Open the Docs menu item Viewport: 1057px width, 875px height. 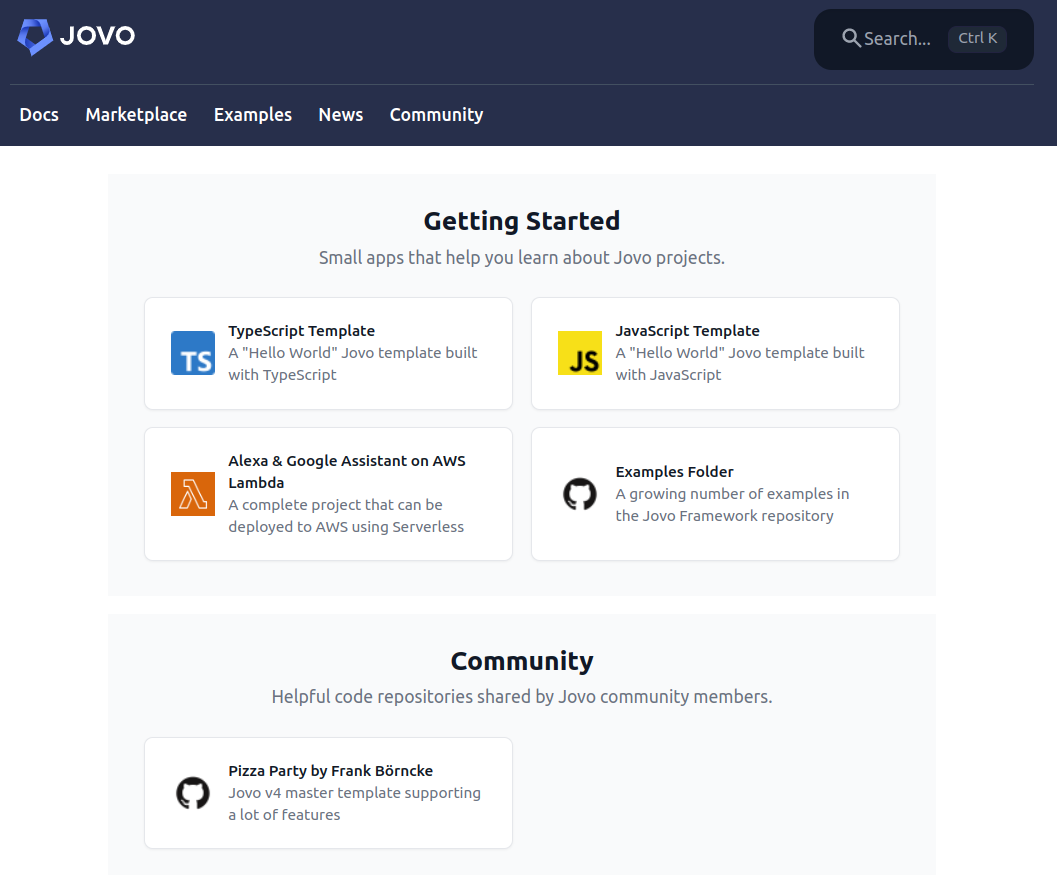(x=39, y=115)
